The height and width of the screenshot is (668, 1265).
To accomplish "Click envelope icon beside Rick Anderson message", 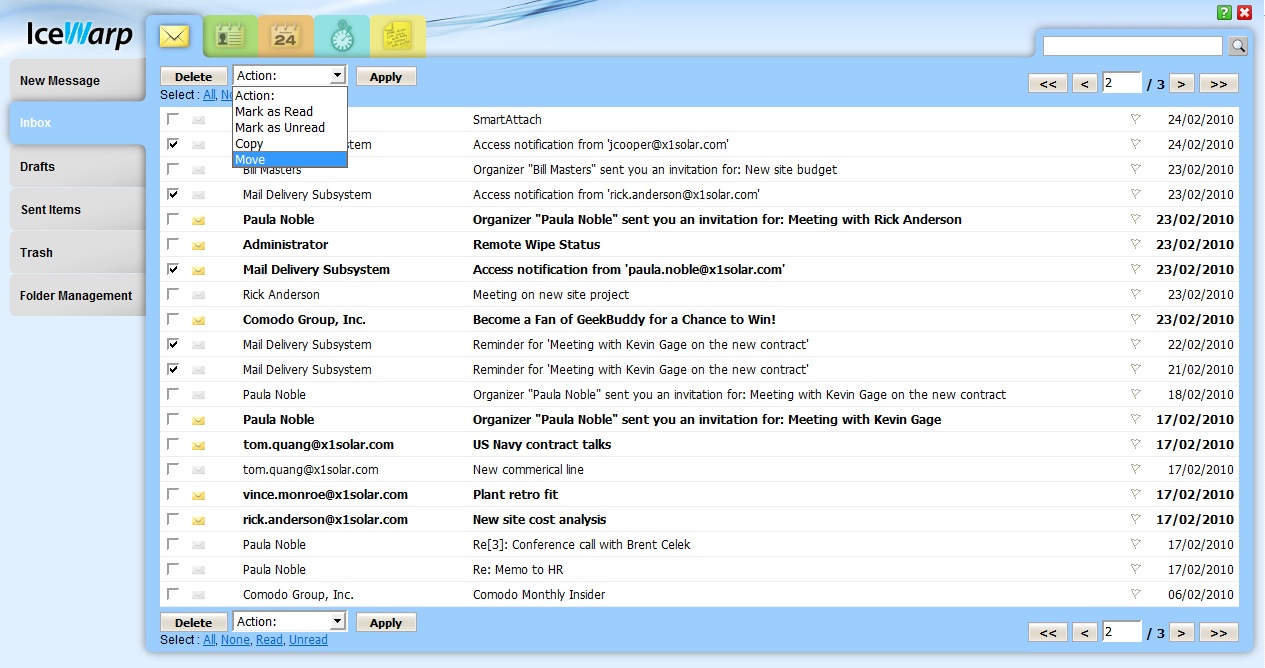I will [x=198, y=295].
